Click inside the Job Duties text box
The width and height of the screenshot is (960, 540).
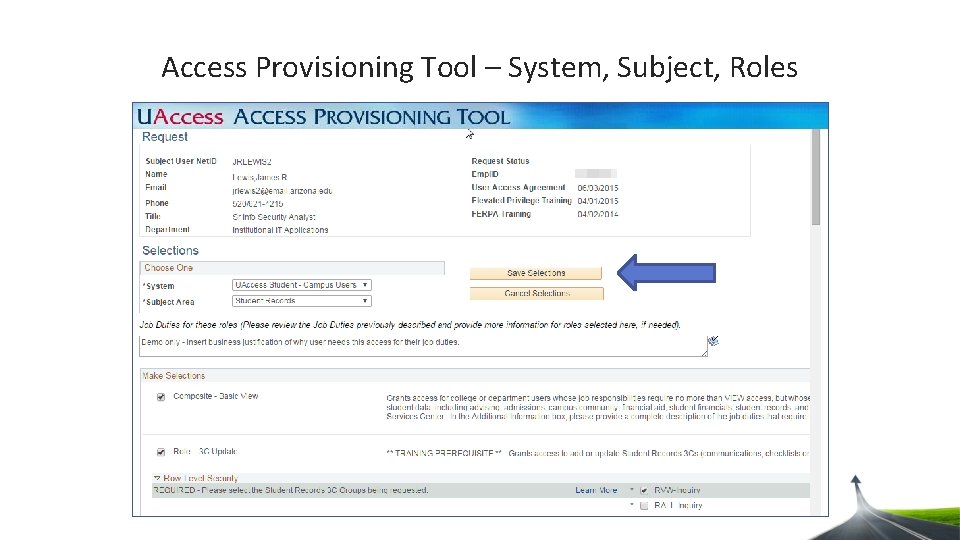click(x=422, y=345)
